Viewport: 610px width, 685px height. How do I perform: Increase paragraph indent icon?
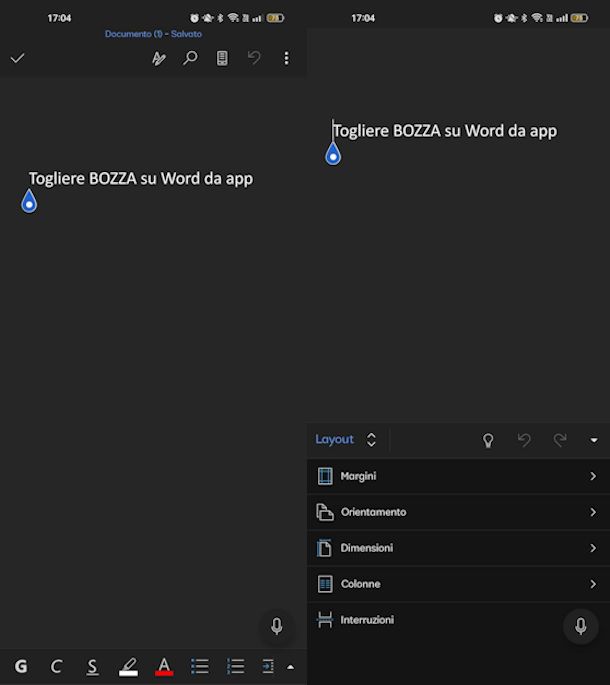268,666
